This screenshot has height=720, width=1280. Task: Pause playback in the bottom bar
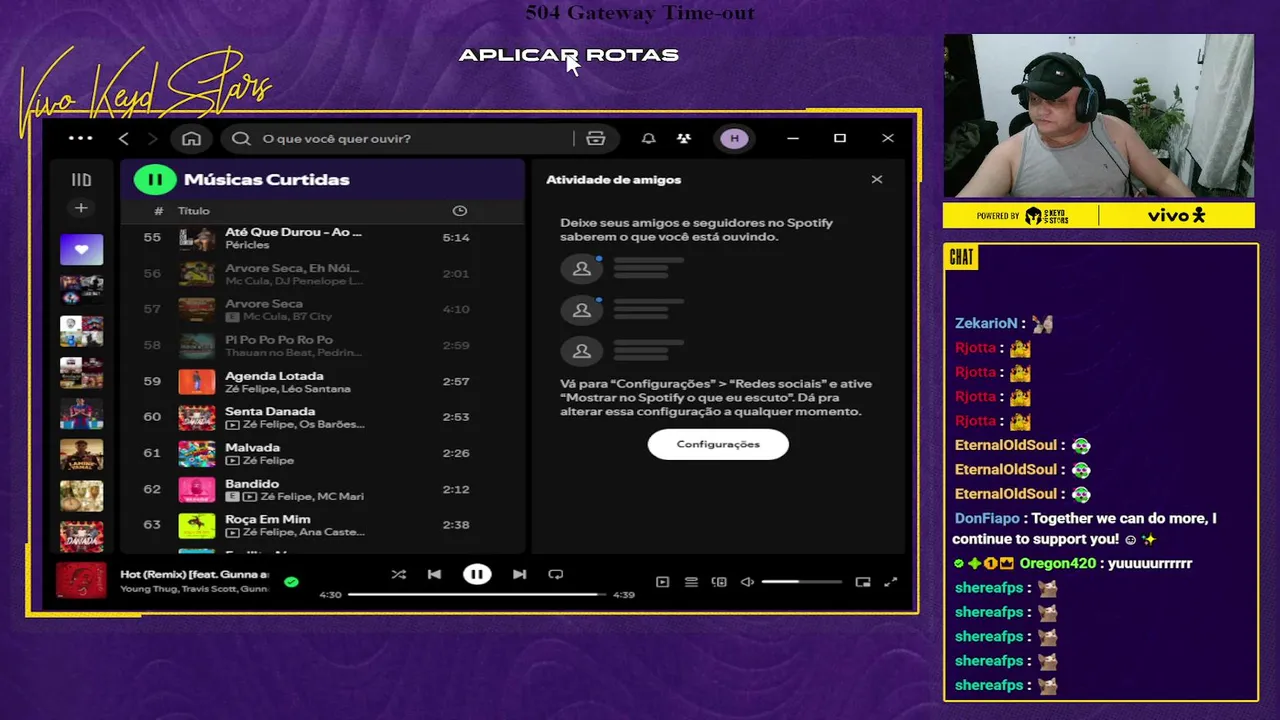477,574
